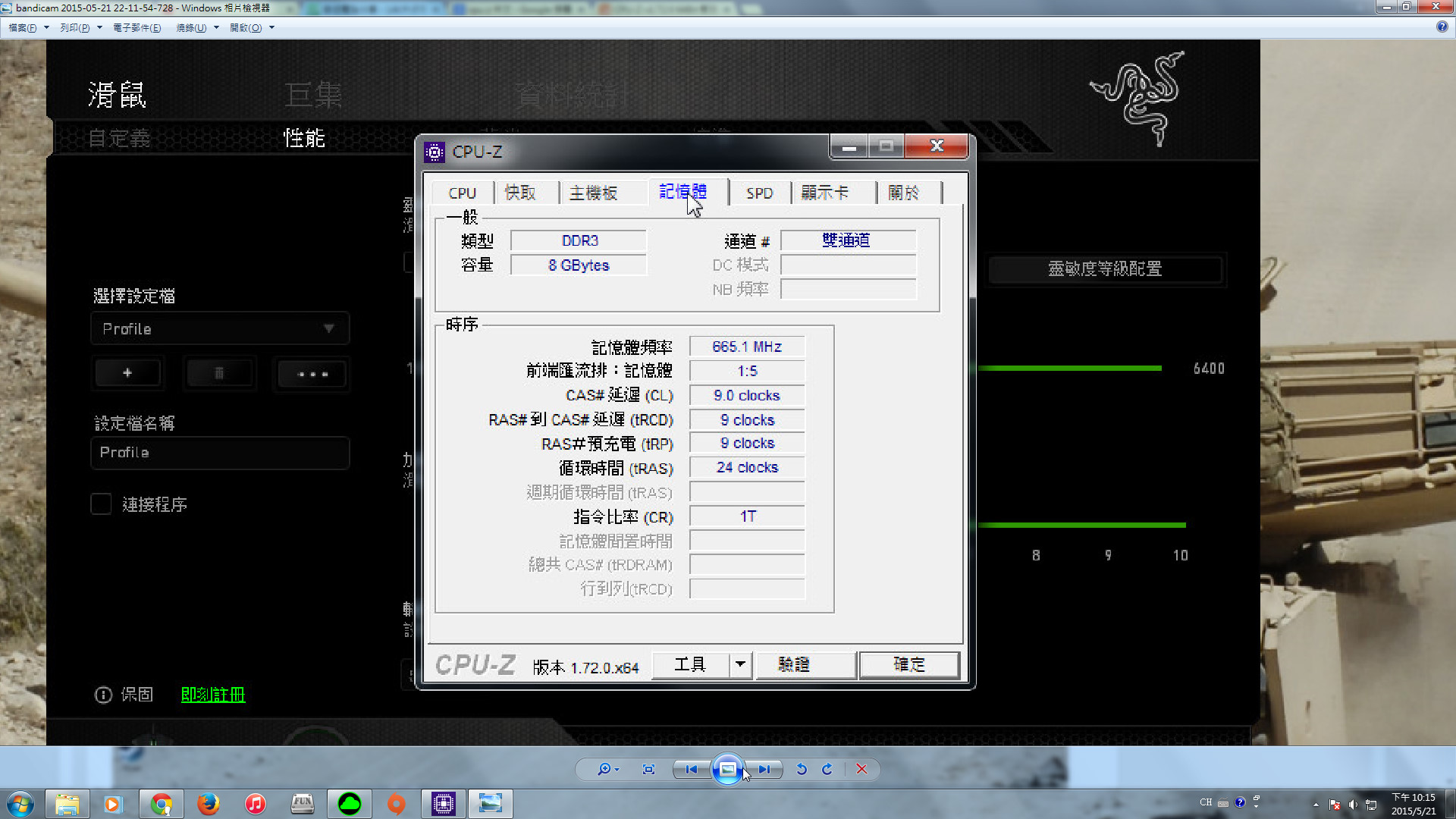Delete the photo with the red X icon
The image size is (1456, 819).
pos(861,769)
